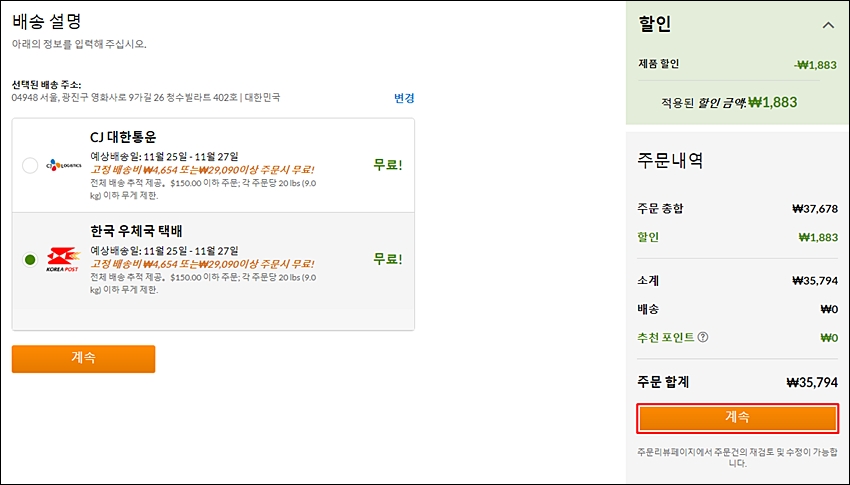Click the CJ 대한통운 shipping option title
This screenshot has width=850, height=485.
[x=124, y=137]
